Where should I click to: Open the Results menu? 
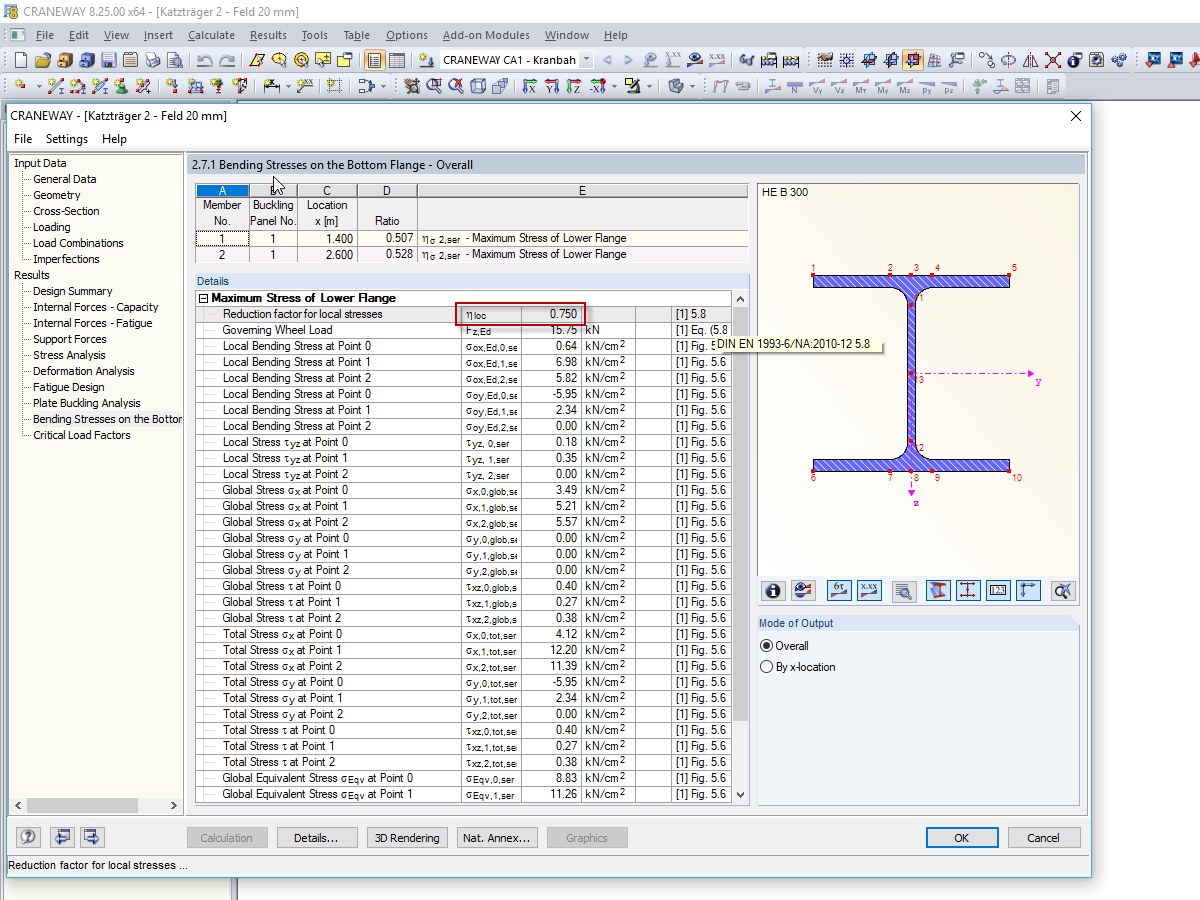268,35
